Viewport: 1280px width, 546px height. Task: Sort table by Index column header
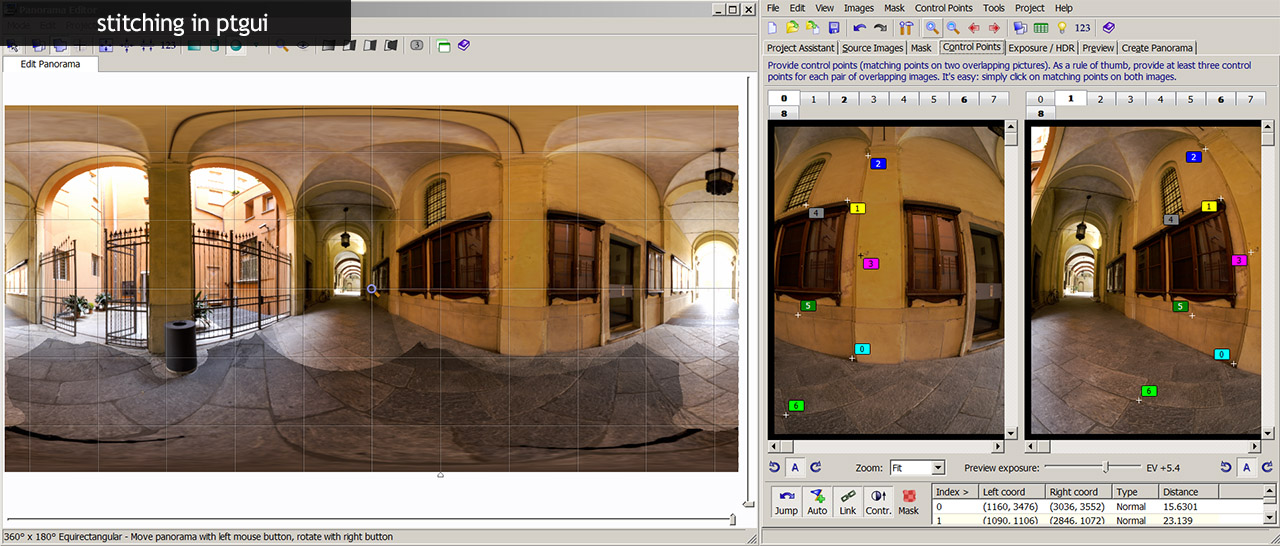pyautogui.click(x=955, y=492)
